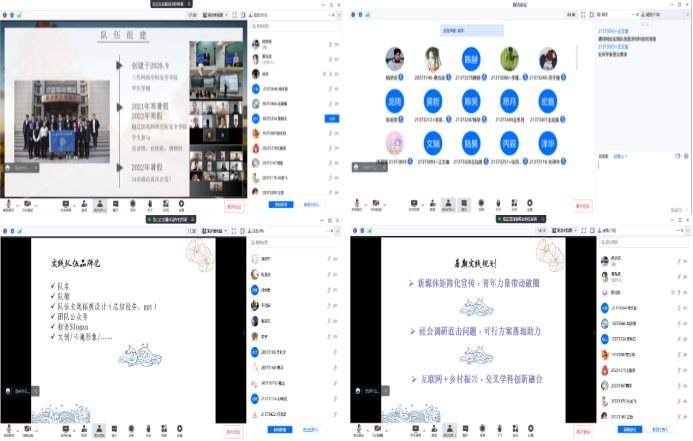Image resolution: width=693 pixels, height=441 pixels.
Task: Click the Record icon in bottom-left meeting toolbar
Action: tap(132, 428)
